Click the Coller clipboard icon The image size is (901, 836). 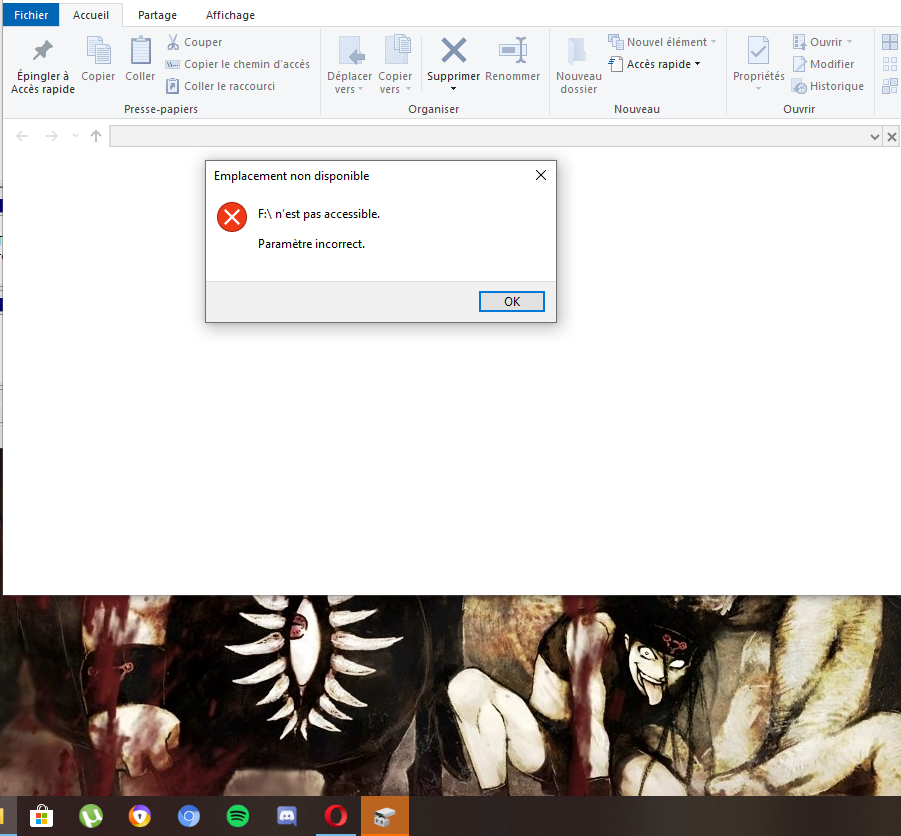pyautogui.click(x=140, y=50)
